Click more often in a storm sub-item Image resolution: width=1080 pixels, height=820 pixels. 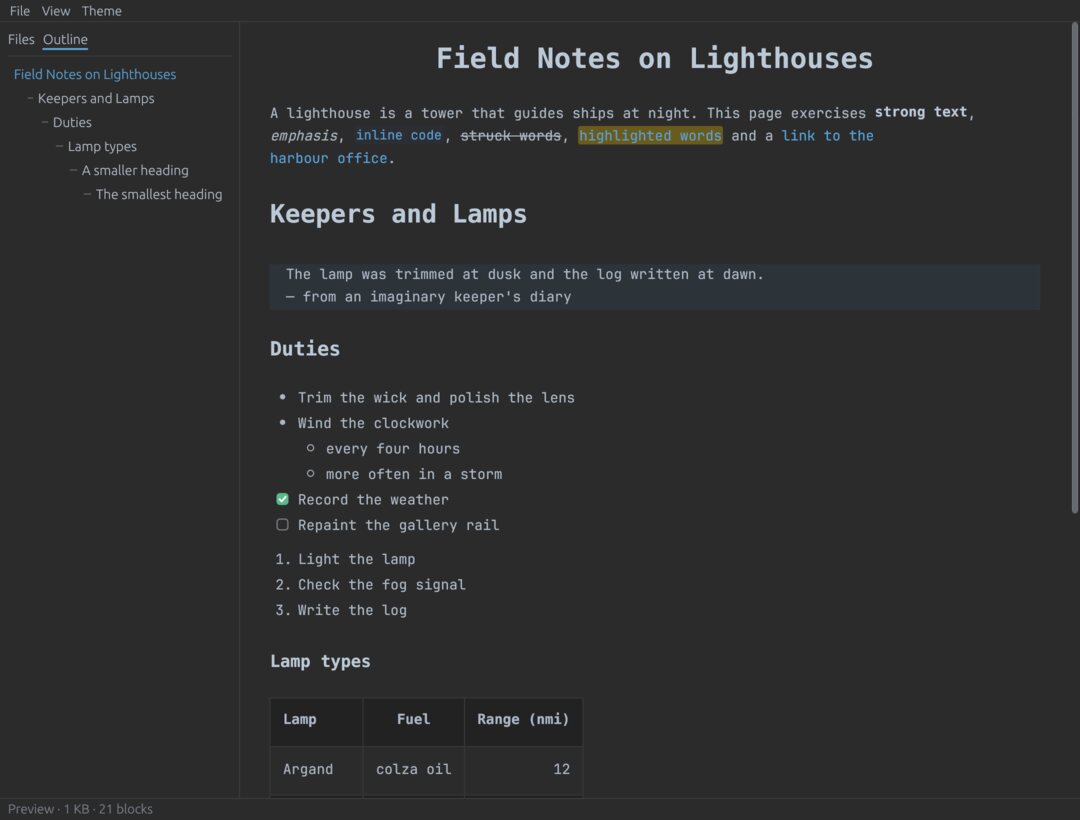(x=414, y=474)
